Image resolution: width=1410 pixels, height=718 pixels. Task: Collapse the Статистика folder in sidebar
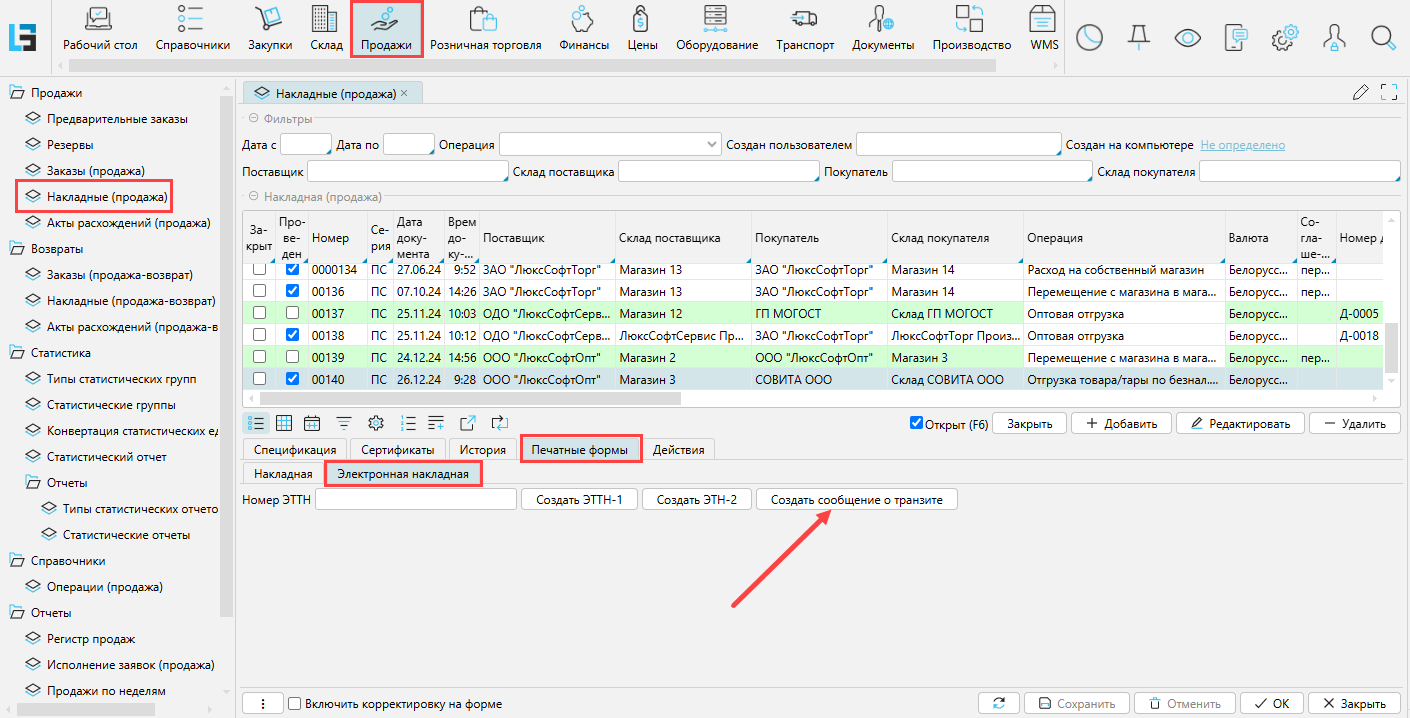pos(16,353)
